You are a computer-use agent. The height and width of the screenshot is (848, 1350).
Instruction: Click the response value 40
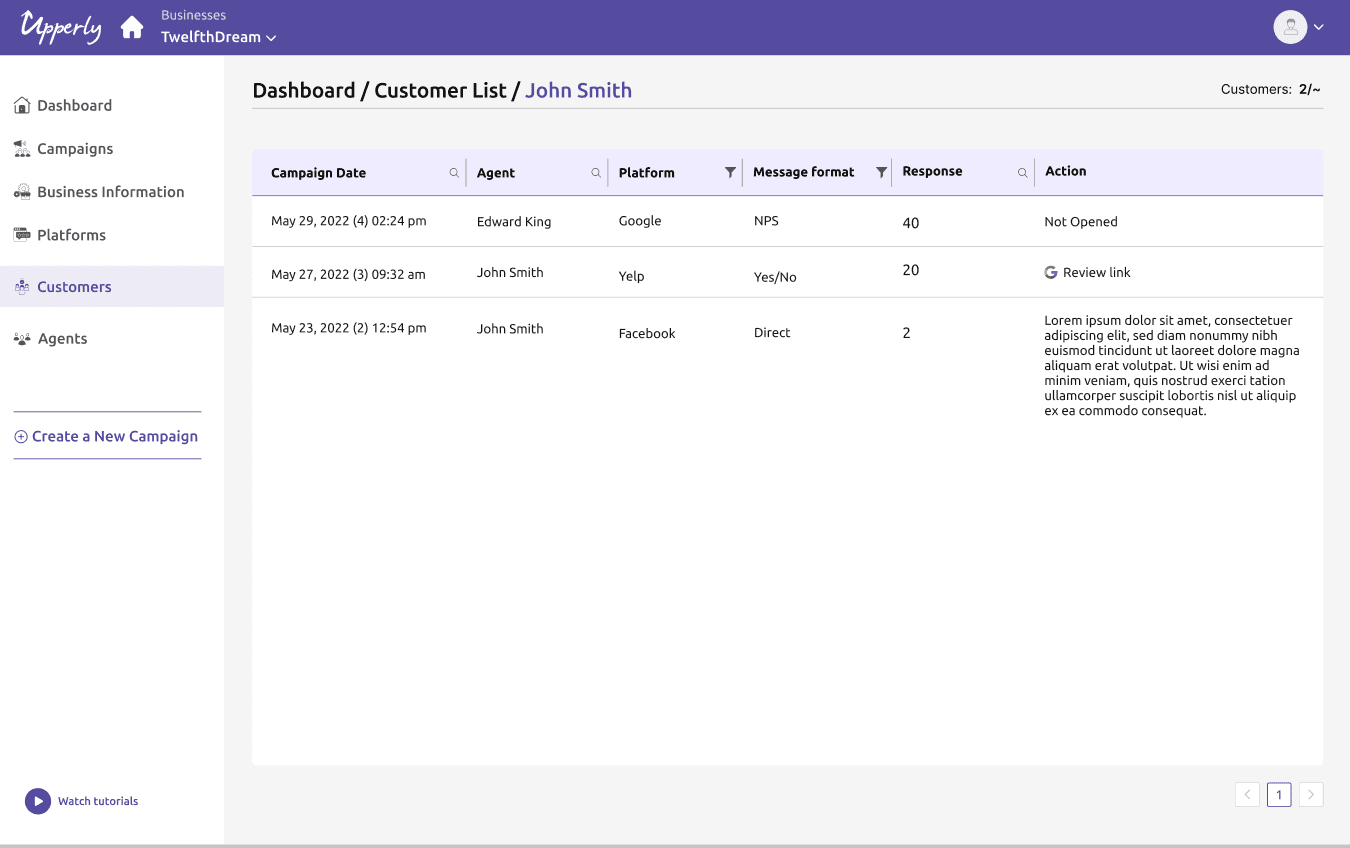click(x=910, y=223)
